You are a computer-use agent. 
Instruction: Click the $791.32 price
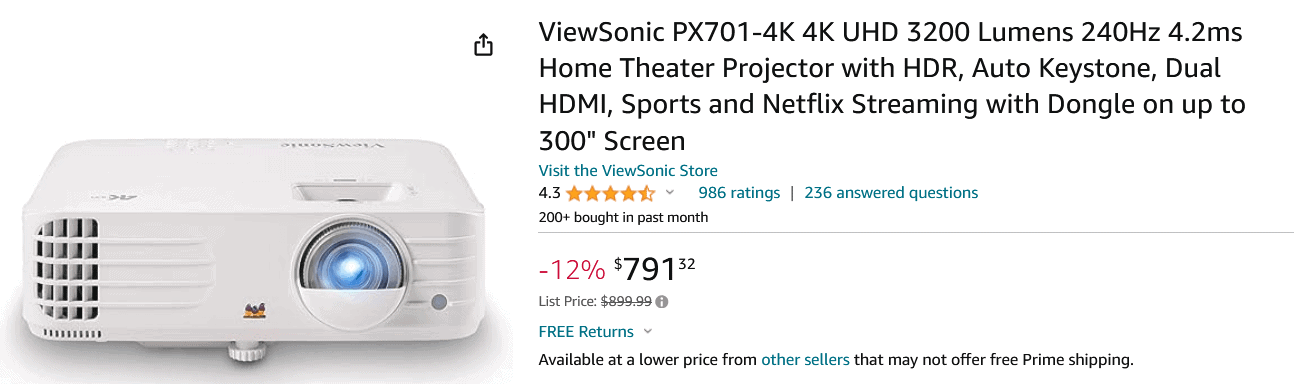pyautogui.click(x=655, y=269)
